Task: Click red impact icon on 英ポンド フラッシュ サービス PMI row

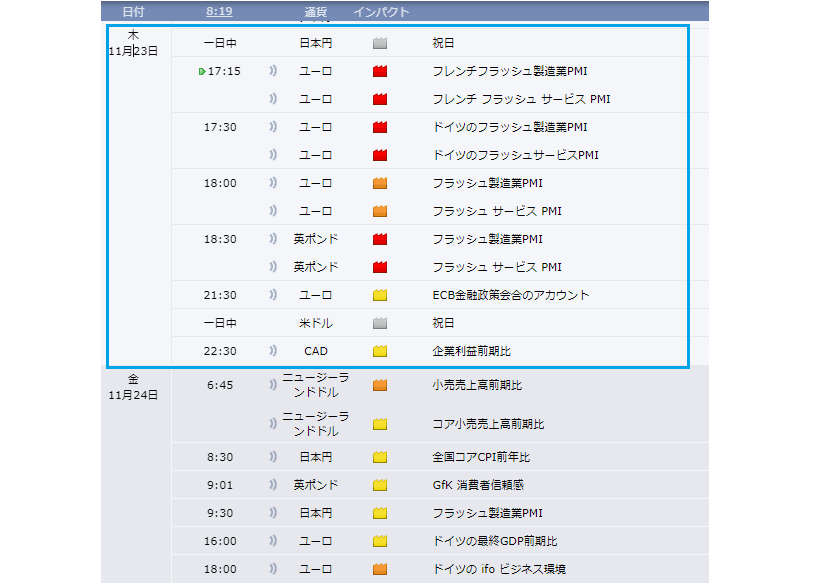Action: coord(380,267)
